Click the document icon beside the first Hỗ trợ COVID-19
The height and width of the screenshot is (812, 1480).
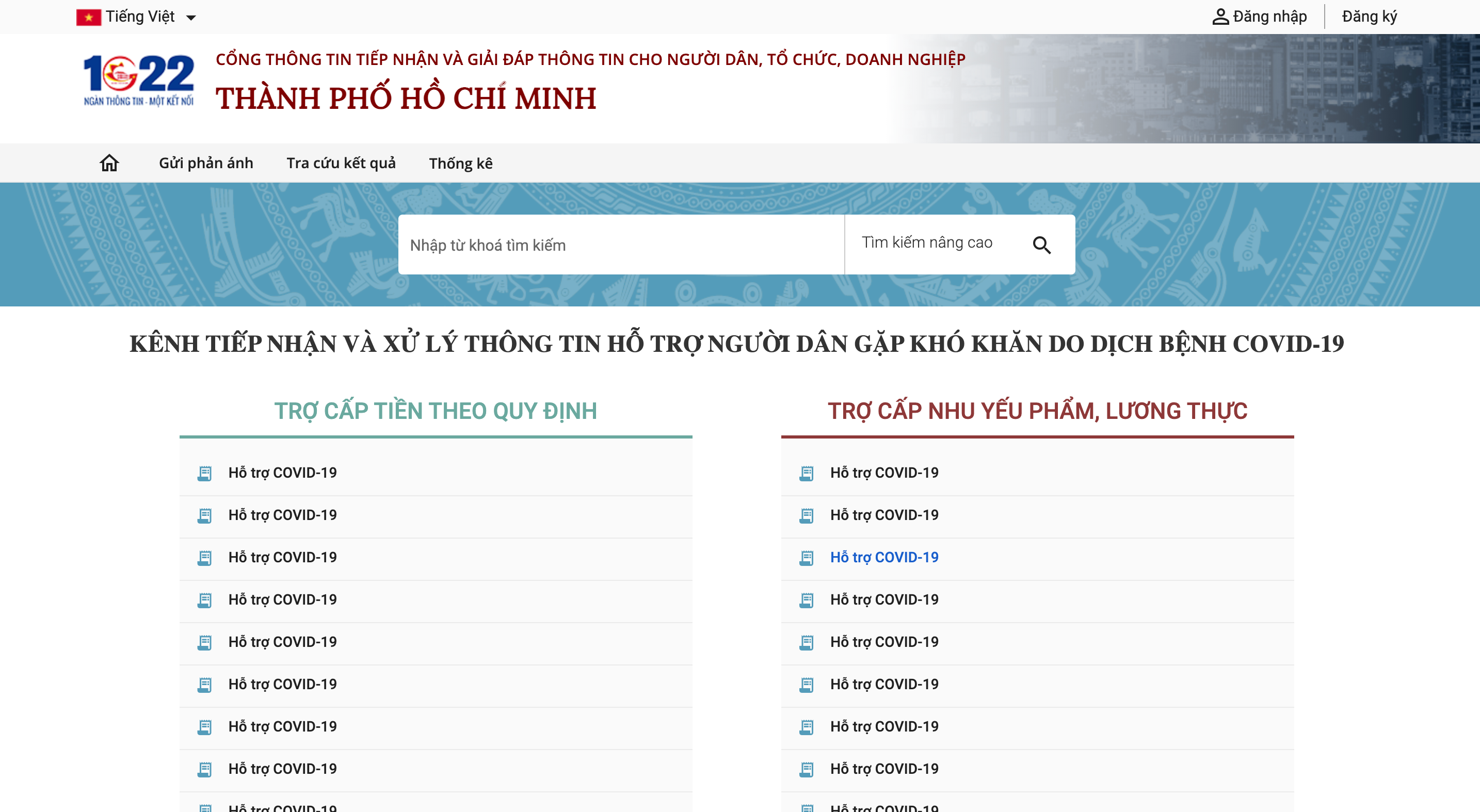[x=204, y=473]
